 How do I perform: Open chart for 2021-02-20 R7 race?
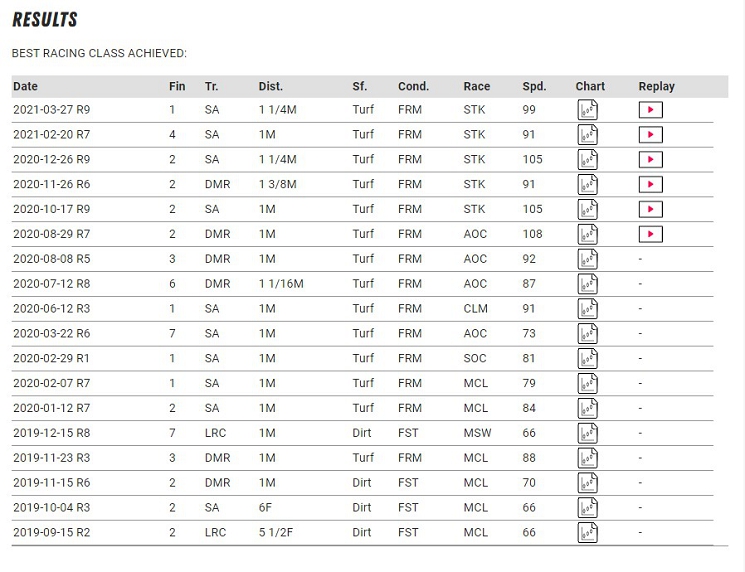(x=587, y=135)
